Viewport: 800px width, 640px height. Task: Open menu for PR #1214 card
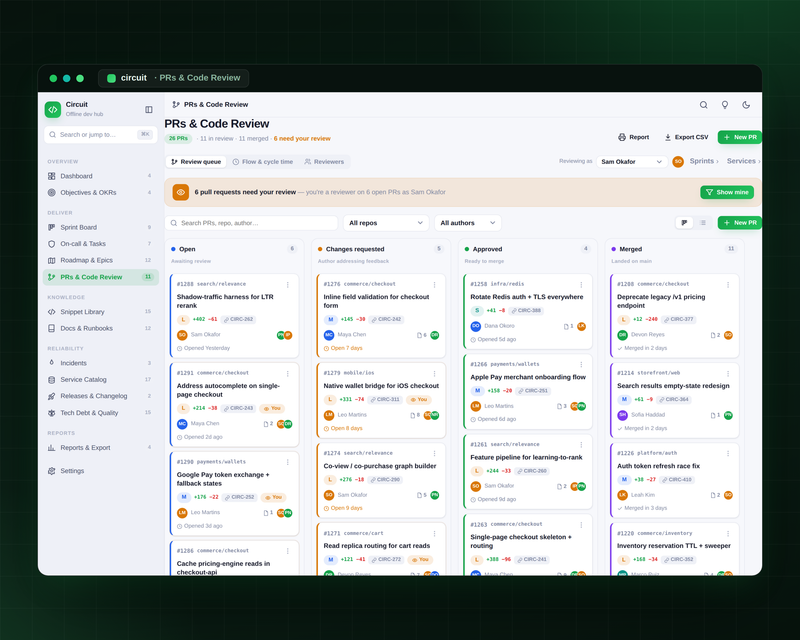point(728,374)
